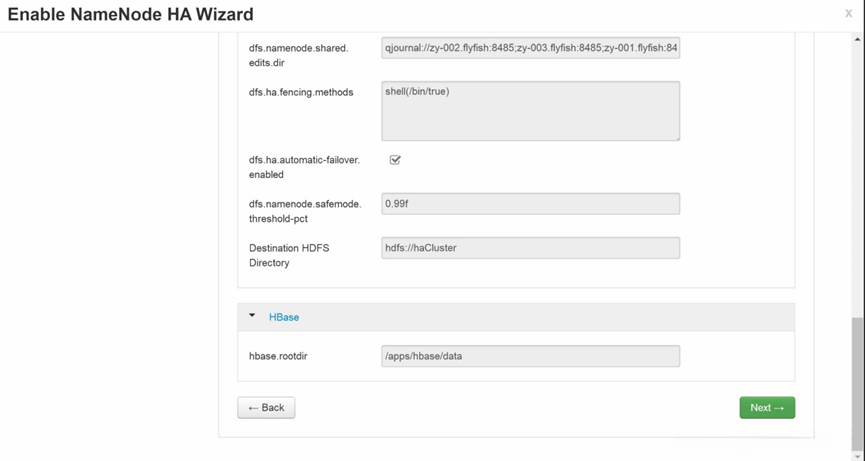This screenshot has height=461, width=865.
Task: Focus the hbase.rootdir input field
Action: coord(530,356)
